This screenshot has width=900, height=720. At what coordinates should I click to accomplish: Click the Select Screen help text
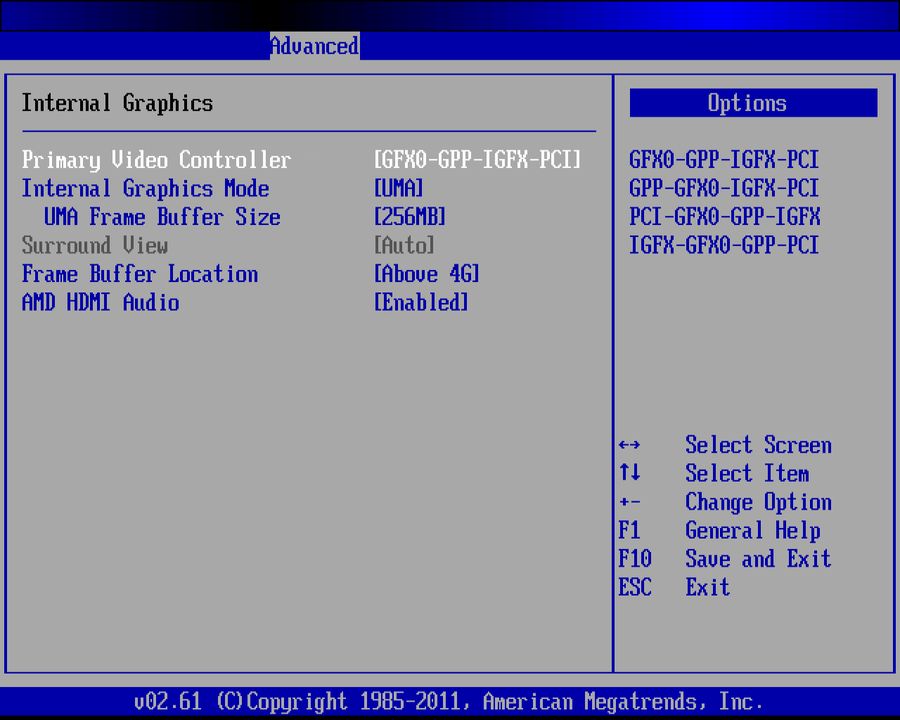click(758, 445)
